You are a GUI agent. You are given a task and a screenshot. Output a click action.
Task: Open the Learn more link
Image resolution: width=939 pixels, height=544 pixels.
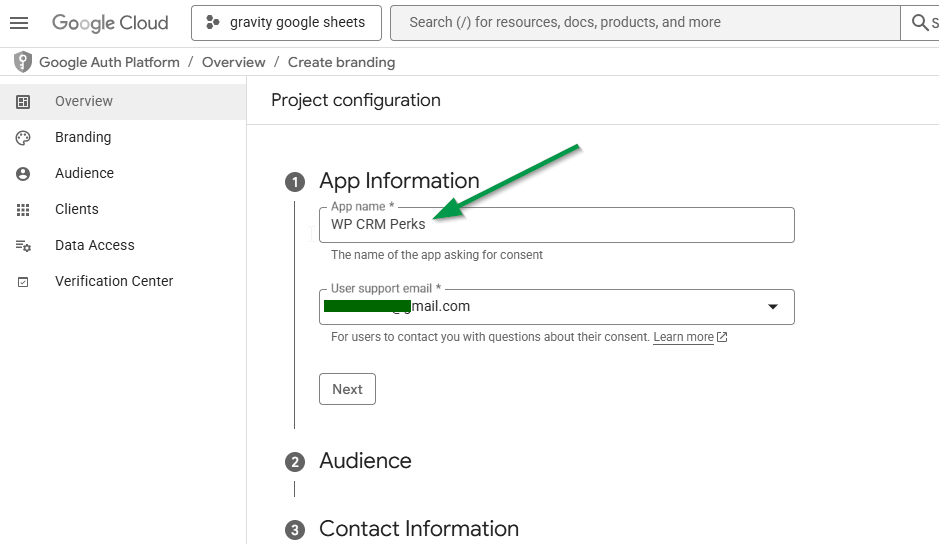coord(683,337)
